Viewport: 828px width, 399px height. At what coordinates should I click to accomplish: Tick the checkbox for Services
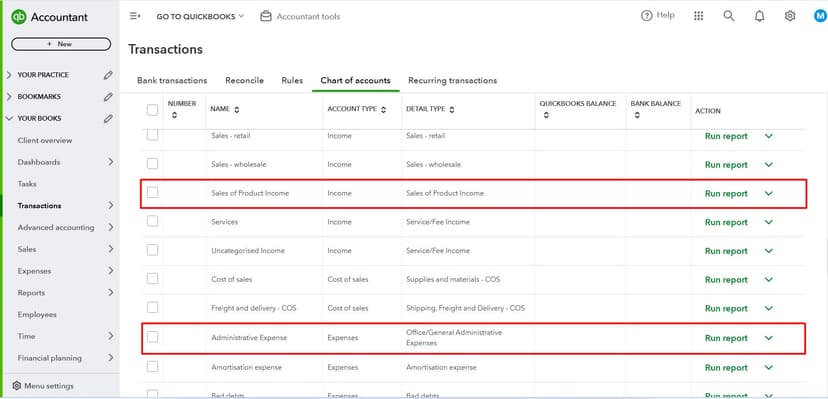pos(152,221)
